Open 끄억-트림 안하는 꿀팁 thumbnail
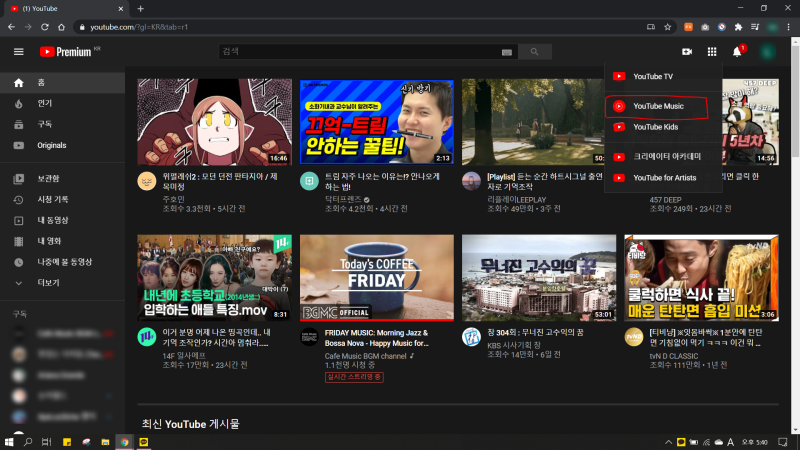Viewport: 800px width, 450px height. (x=377, y=121)
